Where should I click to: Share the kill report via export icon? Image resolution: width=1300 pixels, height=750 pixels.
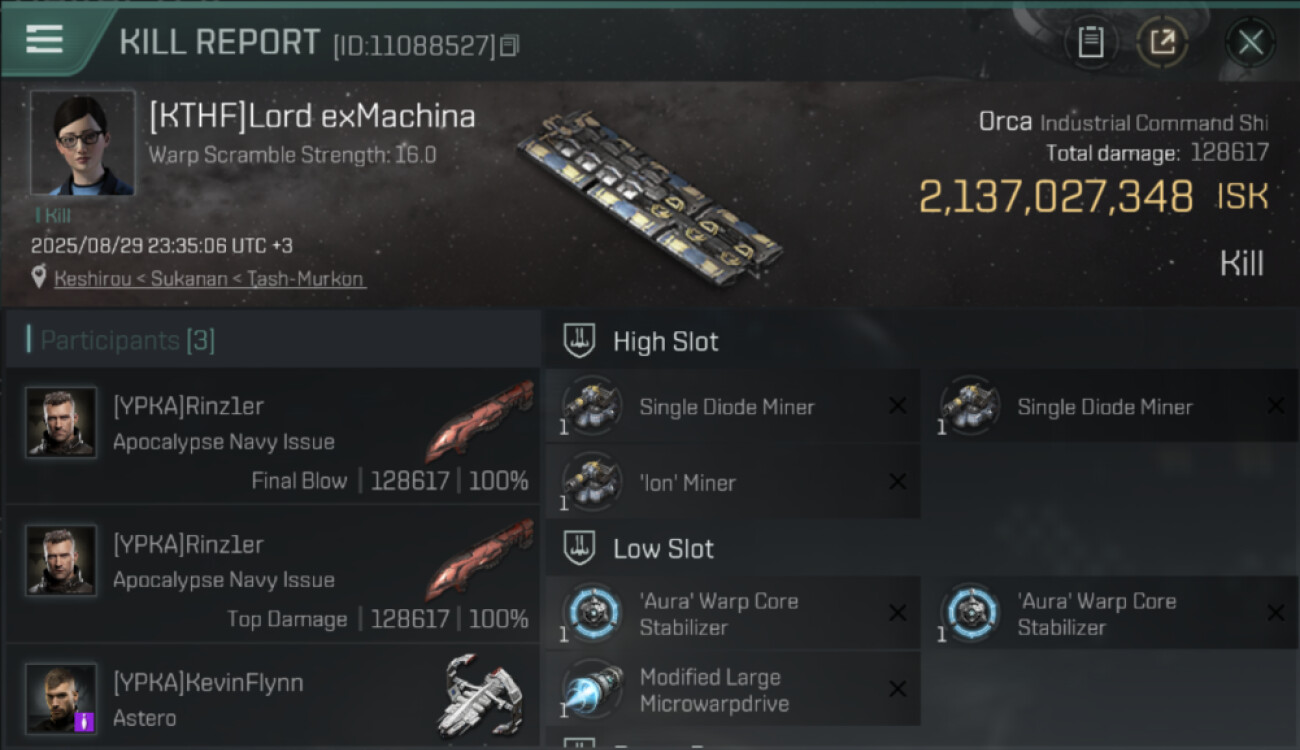pyautogui.click(x=1162, y=43)
